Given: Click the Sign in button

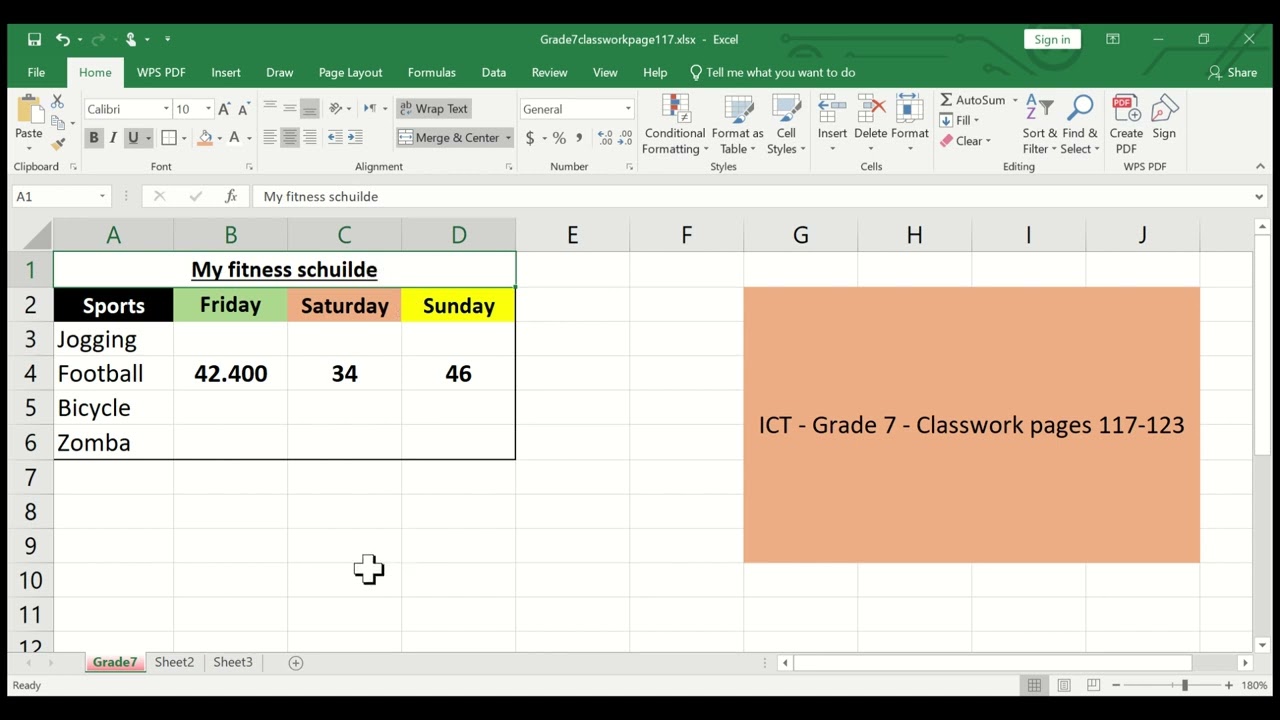Looking at the screenshot, I should (1052, 39).
